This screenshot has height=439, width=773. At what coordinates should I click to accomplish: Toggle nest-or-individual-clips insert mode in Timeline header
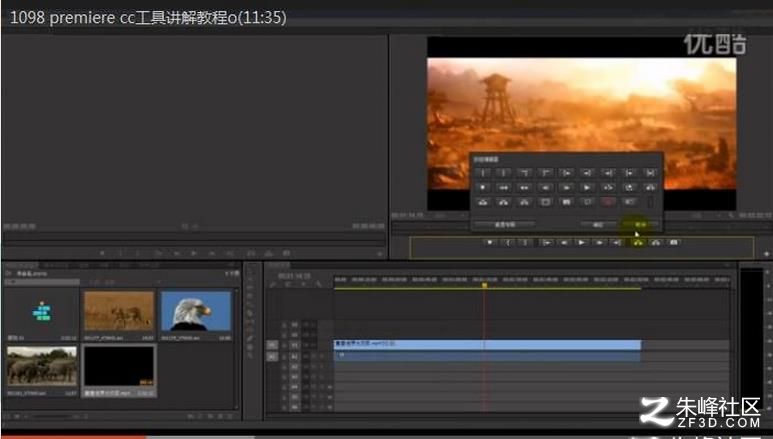[x=273, y=284]
